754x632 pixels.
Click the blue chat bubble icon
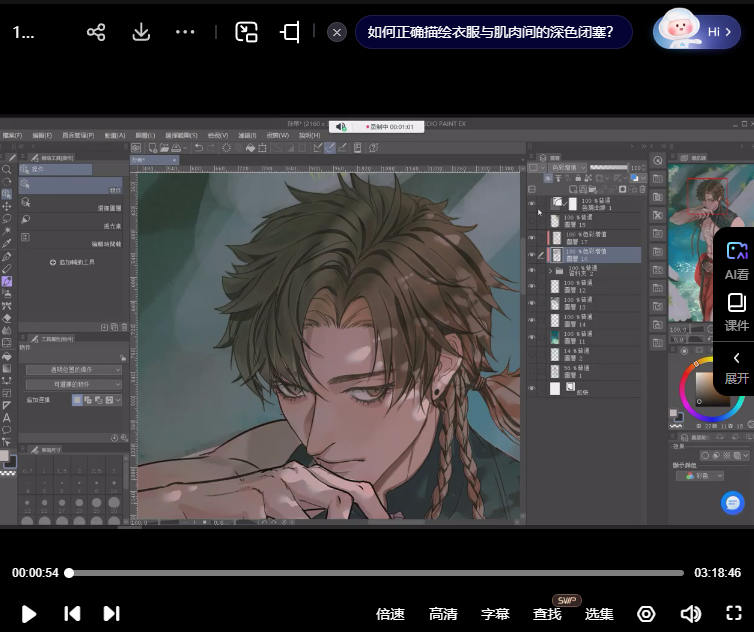click(733, 502)
